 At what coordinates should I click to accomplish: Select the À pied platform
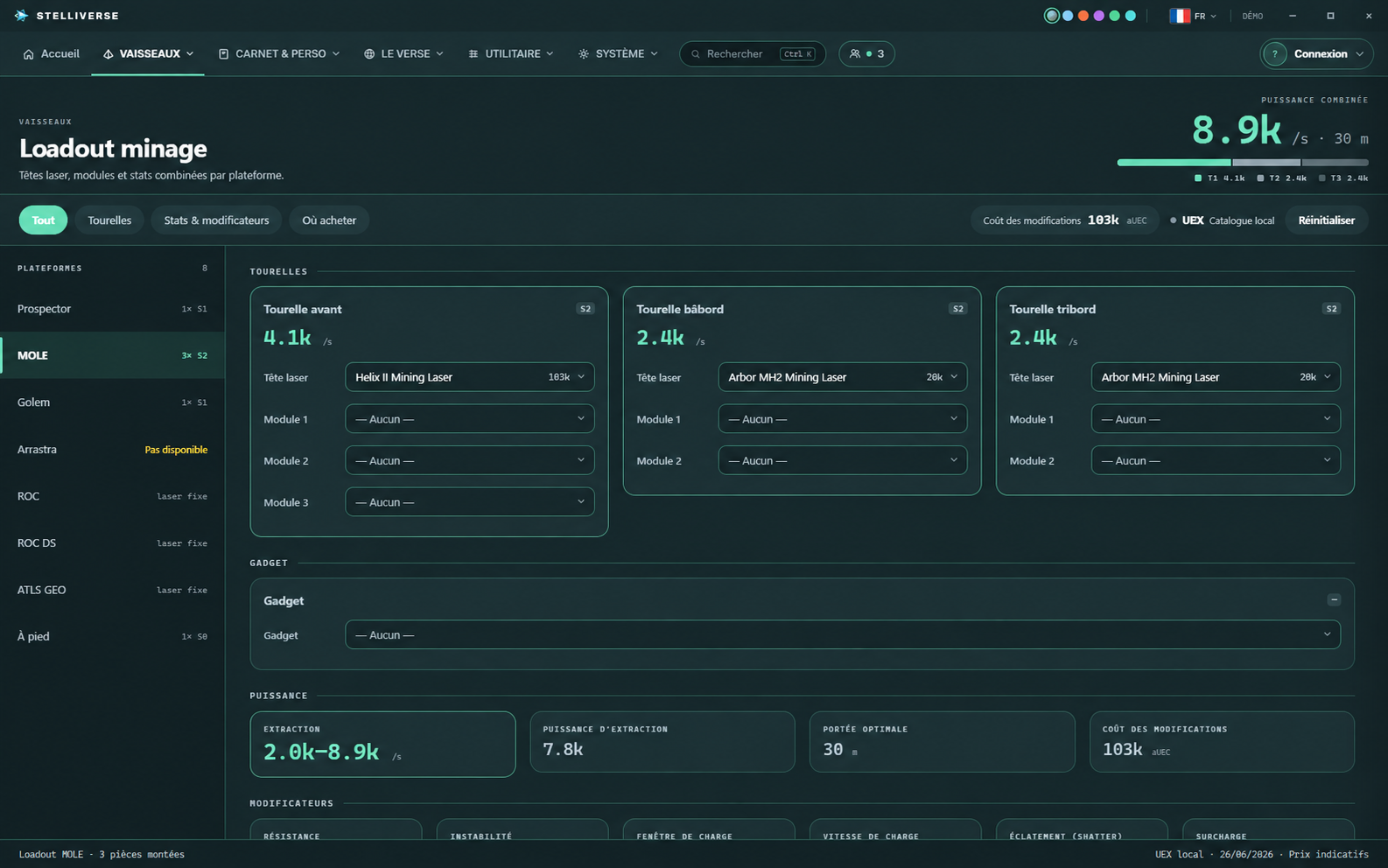coord(112,637)
